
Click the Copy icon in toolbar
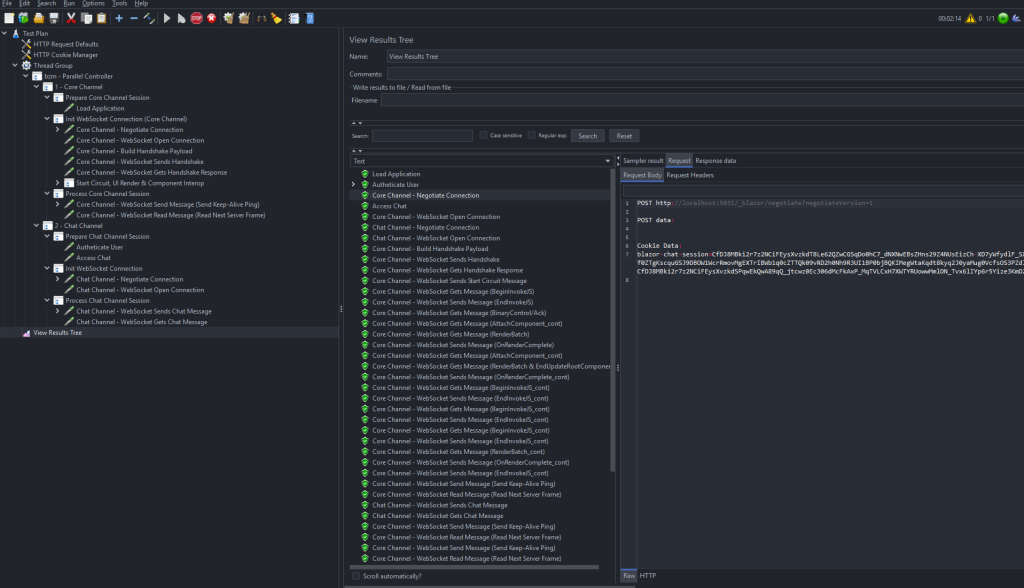pos(86,18)
